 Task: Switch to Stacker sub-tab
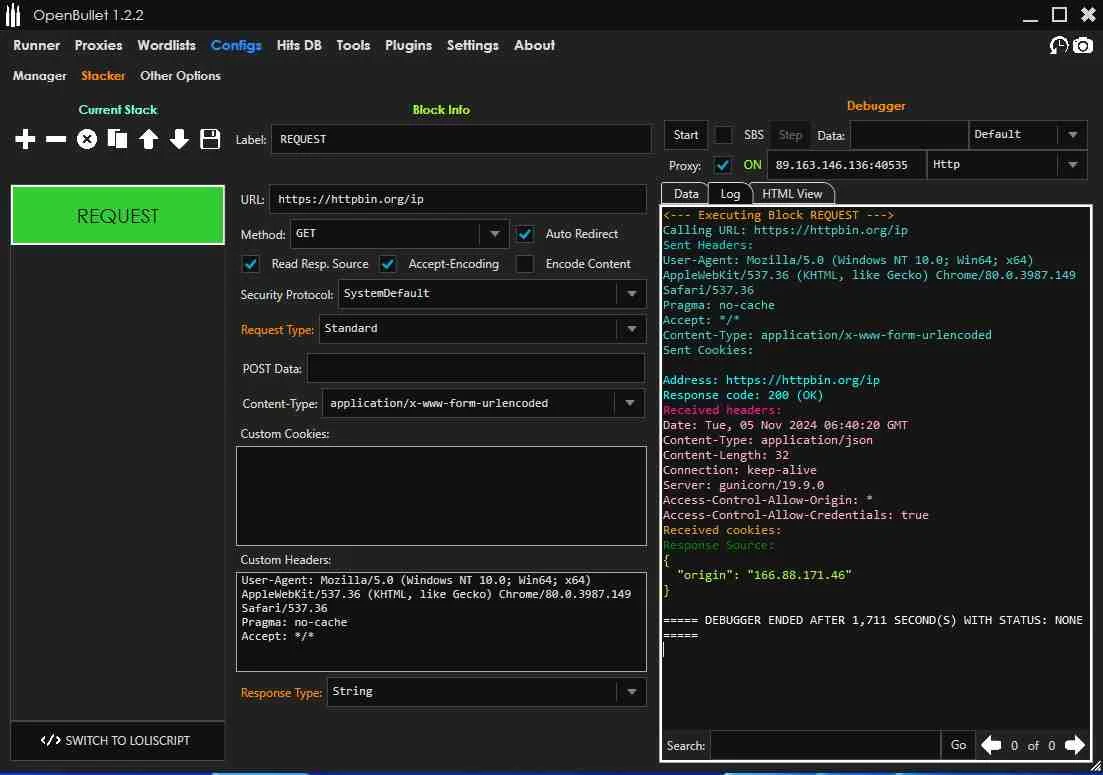(x=103, y=75)
